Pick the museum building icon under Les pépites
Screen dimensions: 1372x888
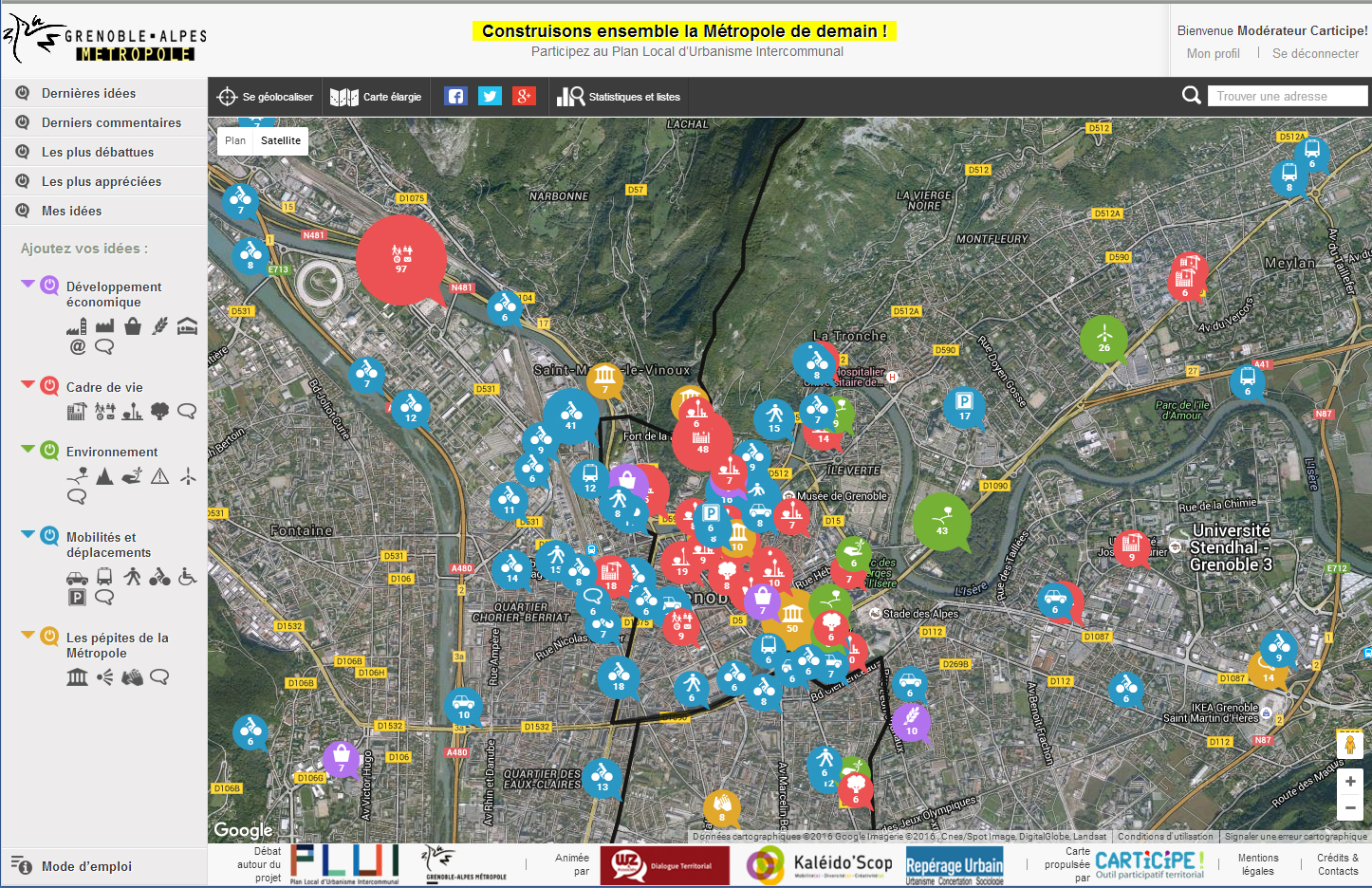(77, 676)
